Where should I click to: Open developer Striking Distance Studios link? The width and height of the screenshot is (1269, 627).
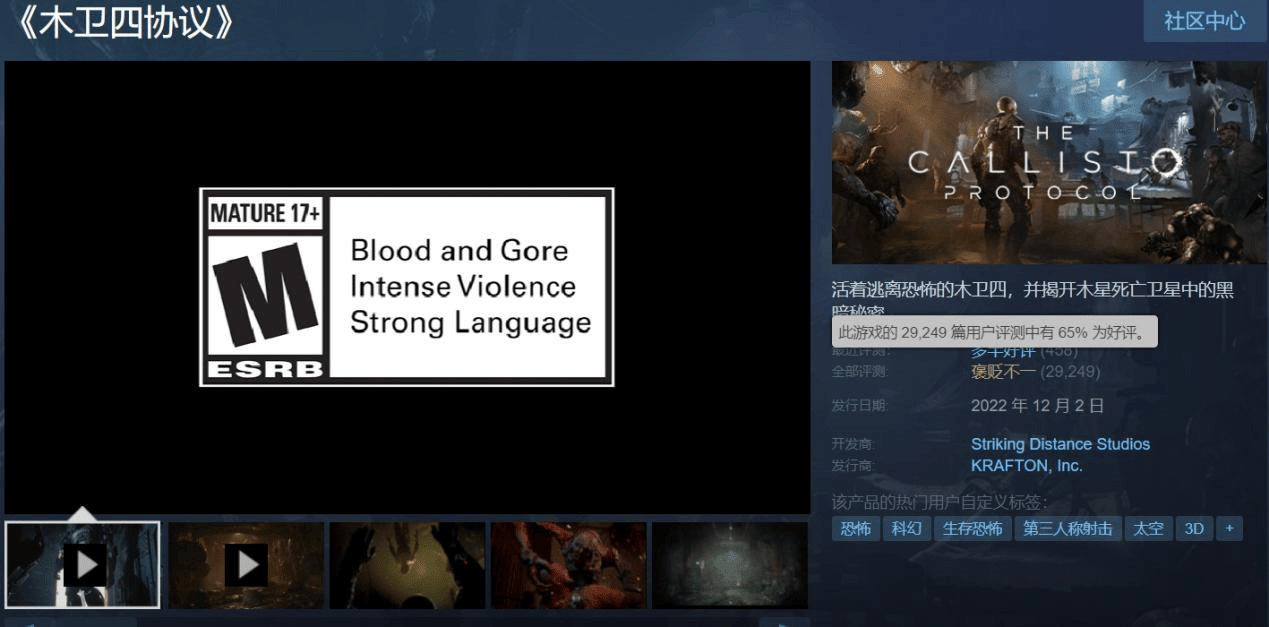pyautogui.click(x=1060, y=444)
